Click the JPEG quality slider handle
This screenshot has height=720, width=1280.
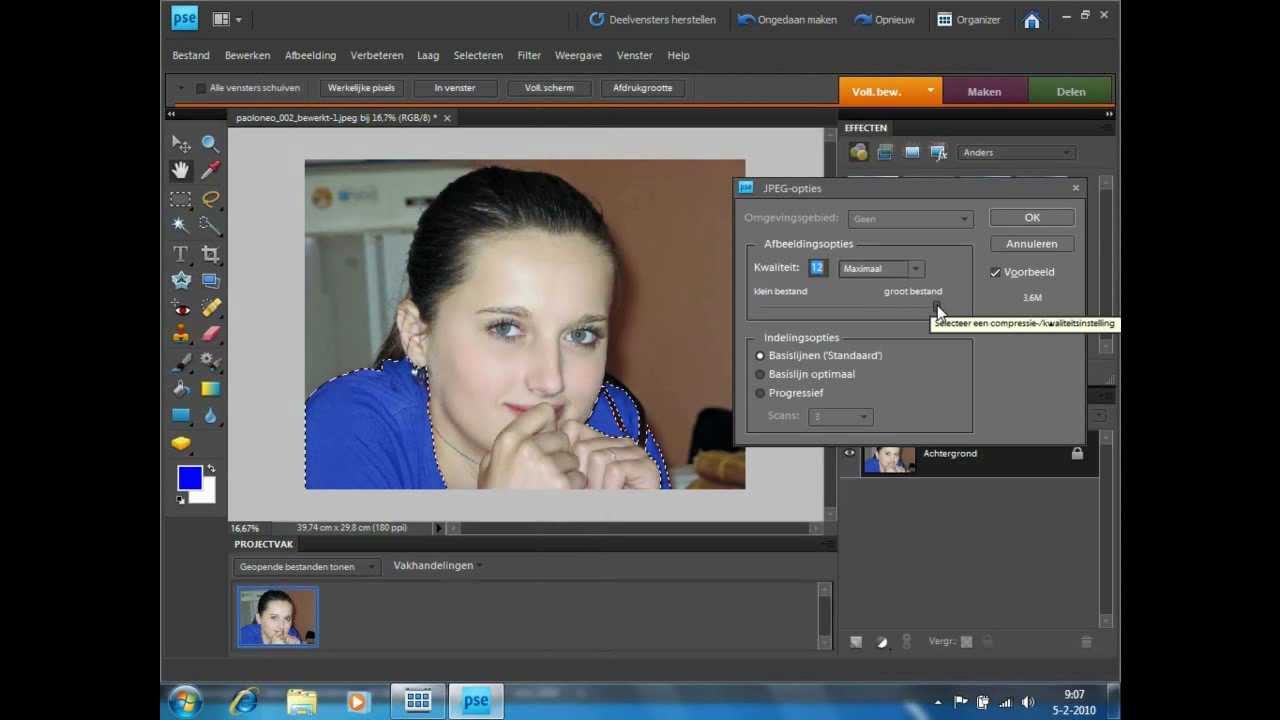(936, 306)
